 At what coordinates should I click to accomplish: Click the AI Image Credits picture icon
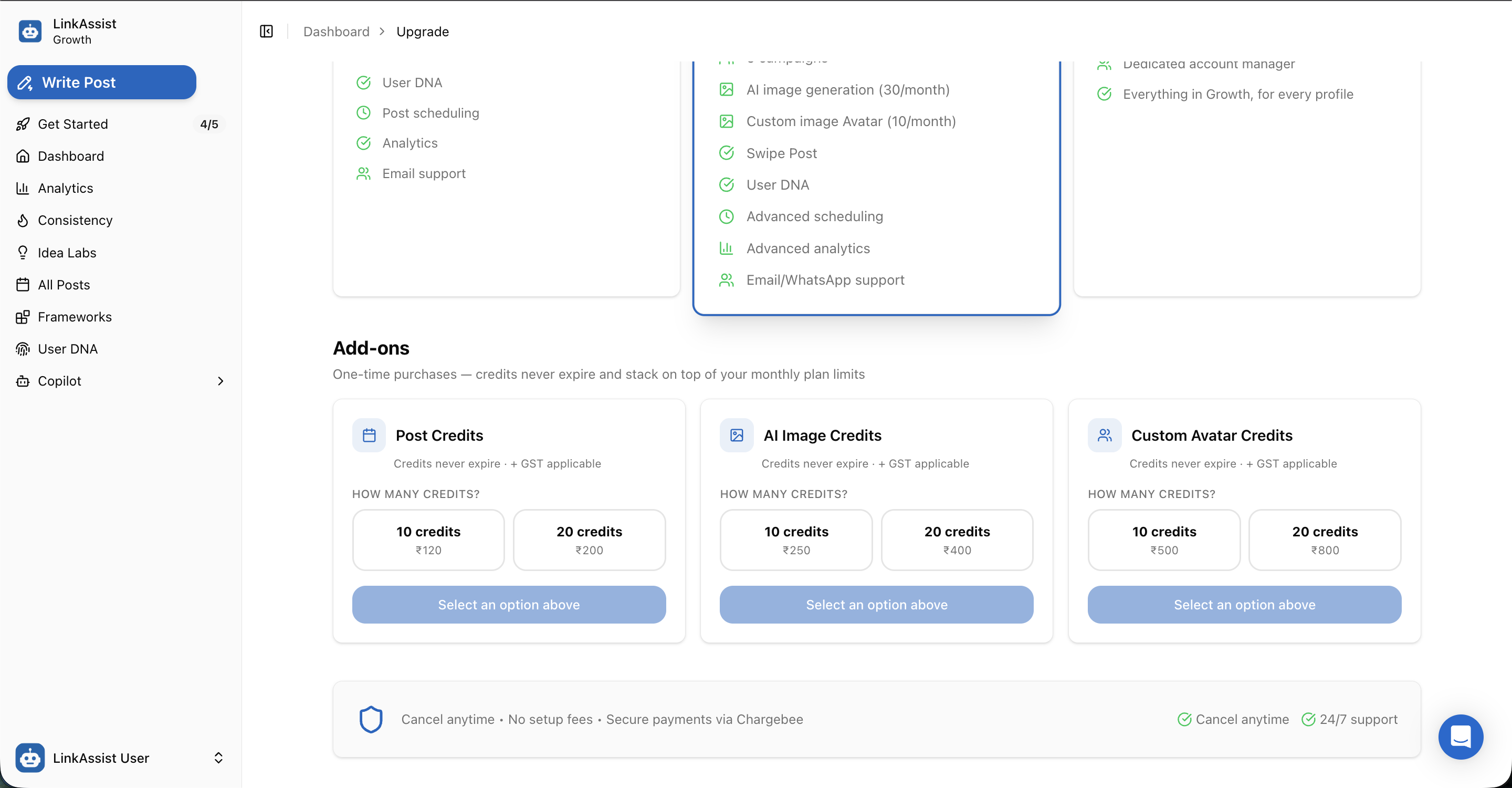coord(737,435)
